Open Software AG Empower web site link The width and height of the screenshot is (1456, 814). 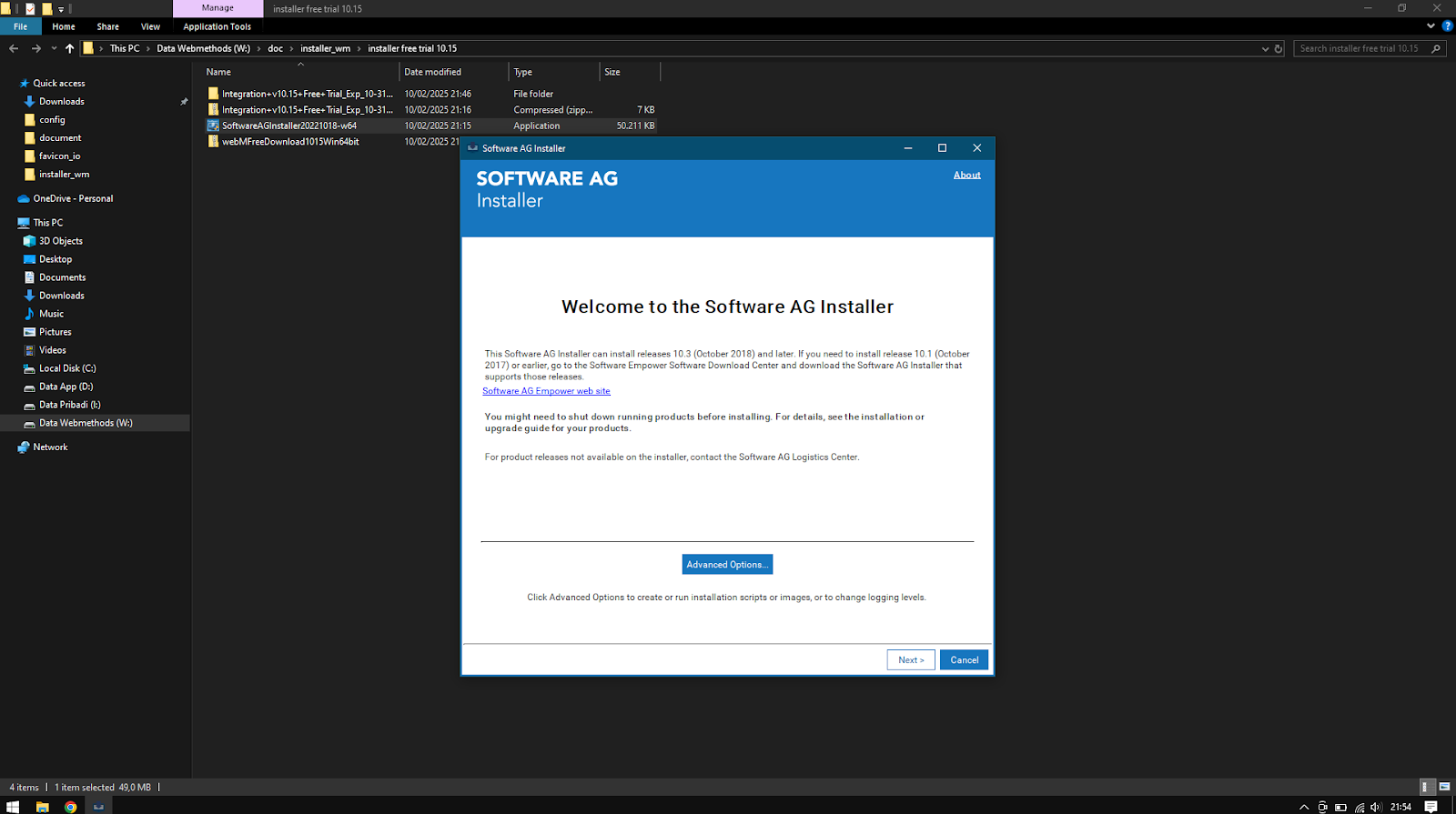pos(546,391)
